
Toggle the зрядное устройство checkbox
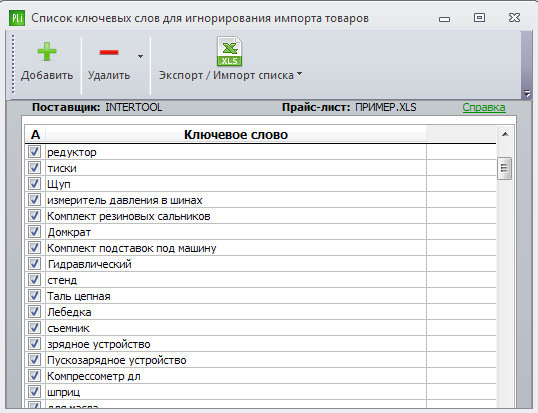tap(34, 344)
